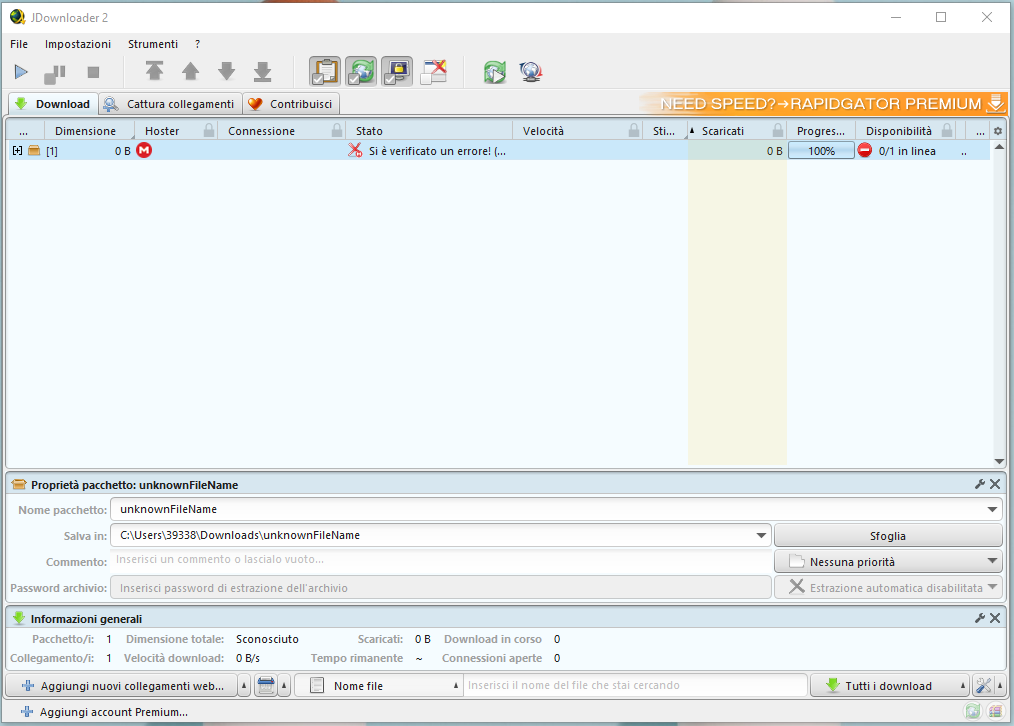This screenshot has width=1014, height=726.
Task: Click Aggiungi nuovi collegamenti web button
Action: click(x=122, y=686)
